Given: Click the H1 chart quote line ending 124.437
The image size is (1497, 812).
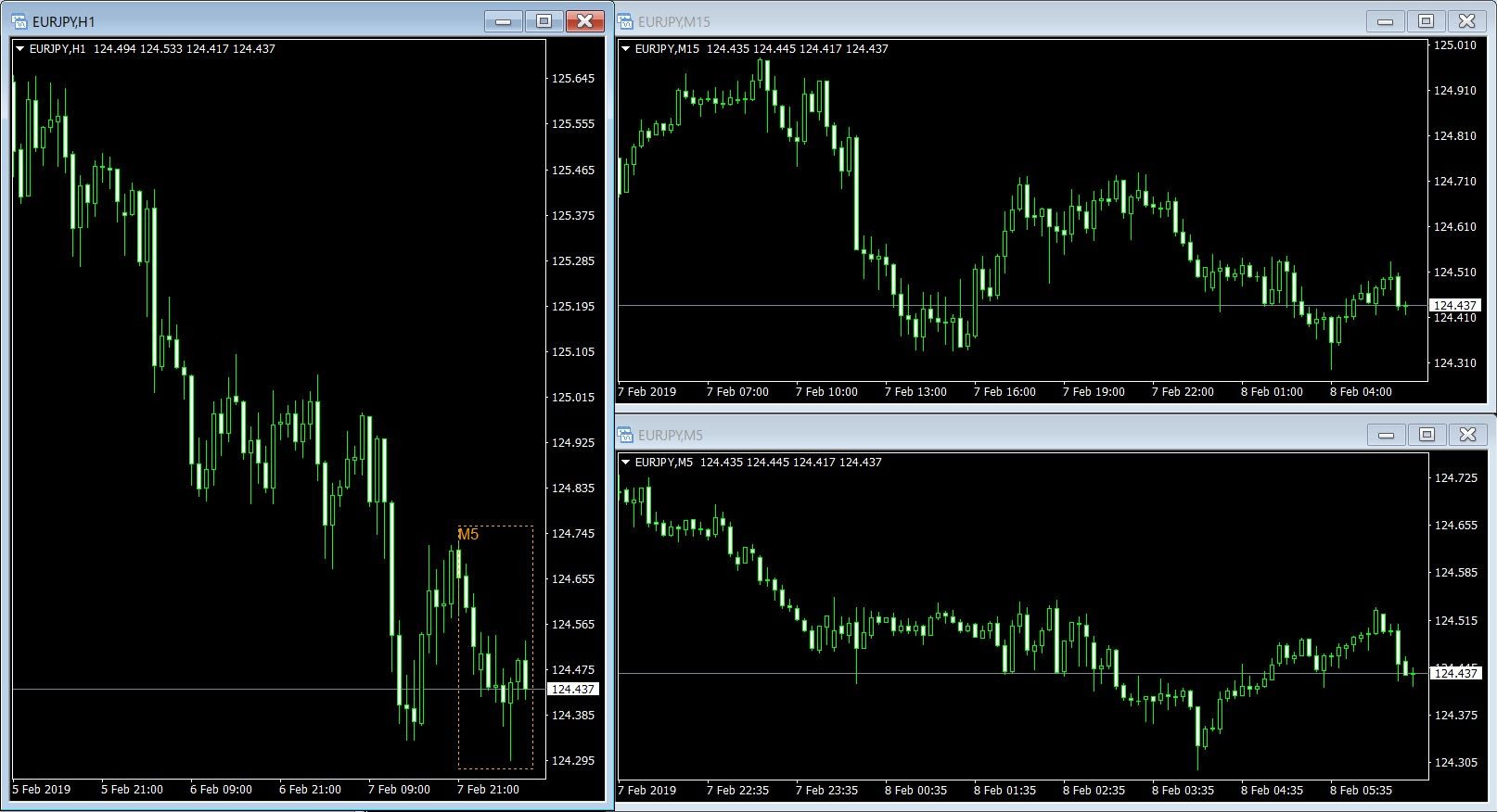Looking at the screenshot, I should click(153, 49).
